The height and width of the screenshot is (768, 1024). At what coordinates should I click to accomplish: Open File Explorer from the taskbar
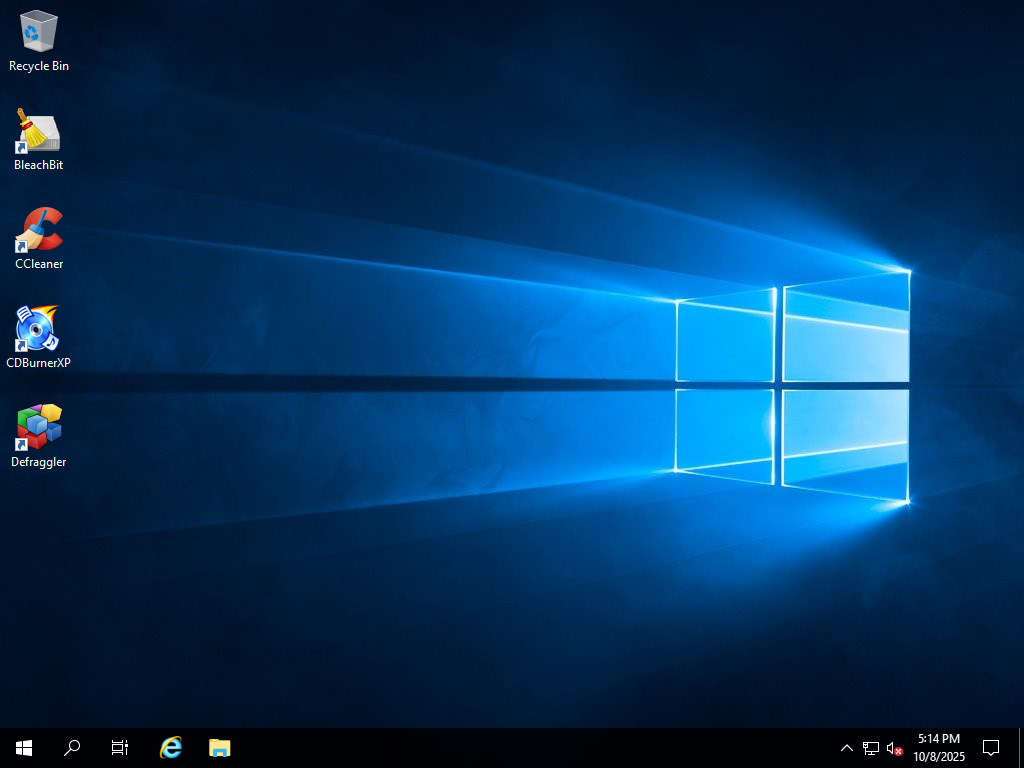tap(219, 748)
